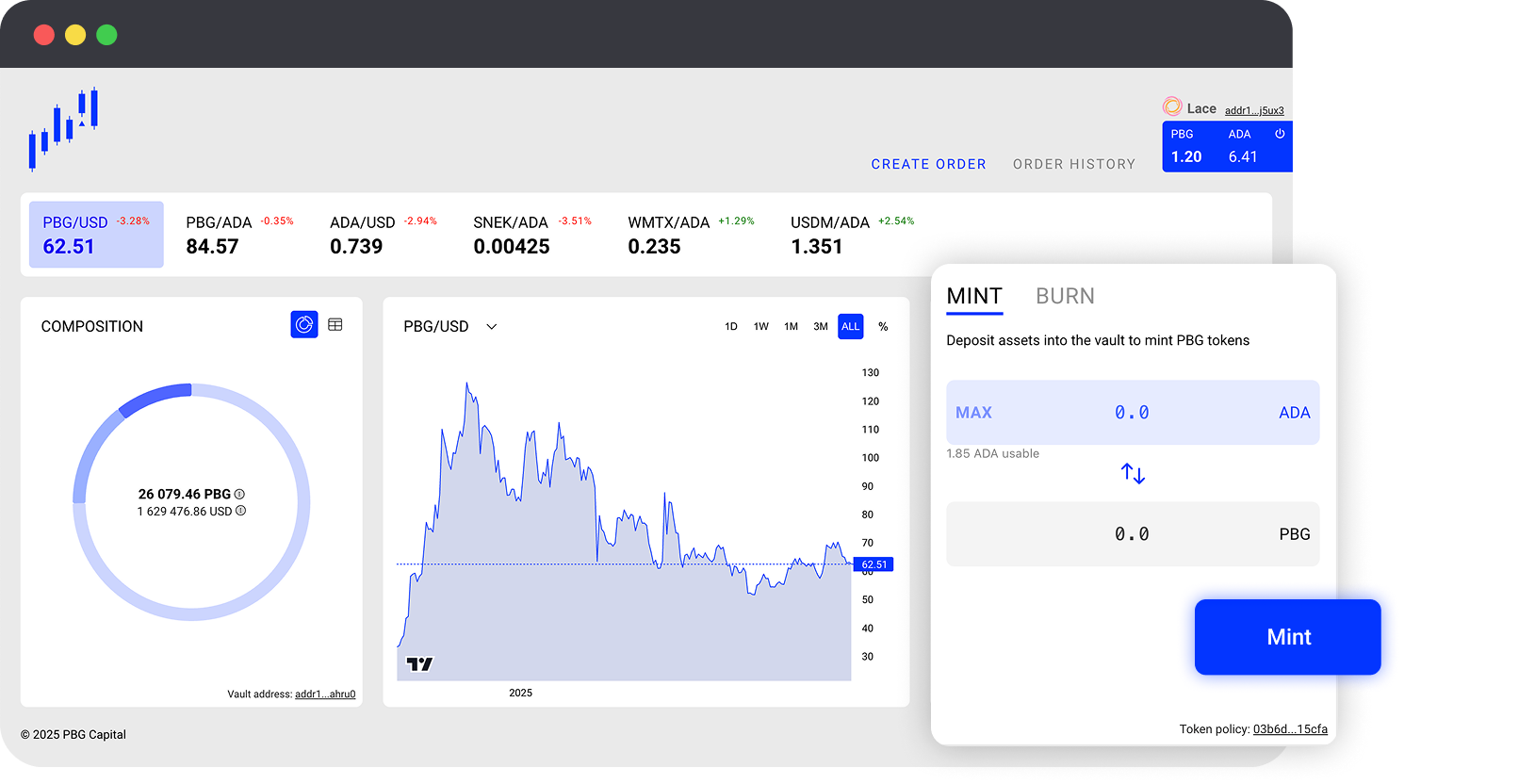Screen dimensions: 1535x784
Task: Select the PBG/ADA ticker card
Action: pyautogui.click(x=239, y=235)
